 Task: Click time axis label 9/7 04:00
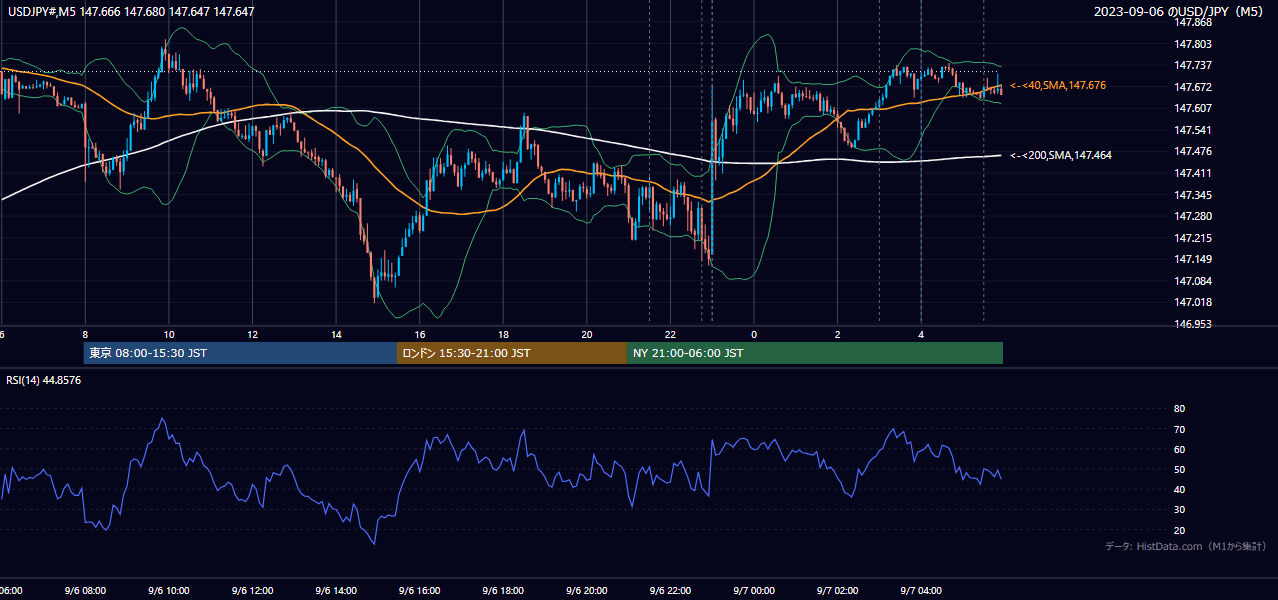click(921, 591)
